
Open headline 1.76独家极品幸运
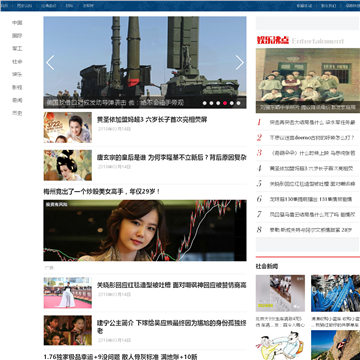click(120, 357)
